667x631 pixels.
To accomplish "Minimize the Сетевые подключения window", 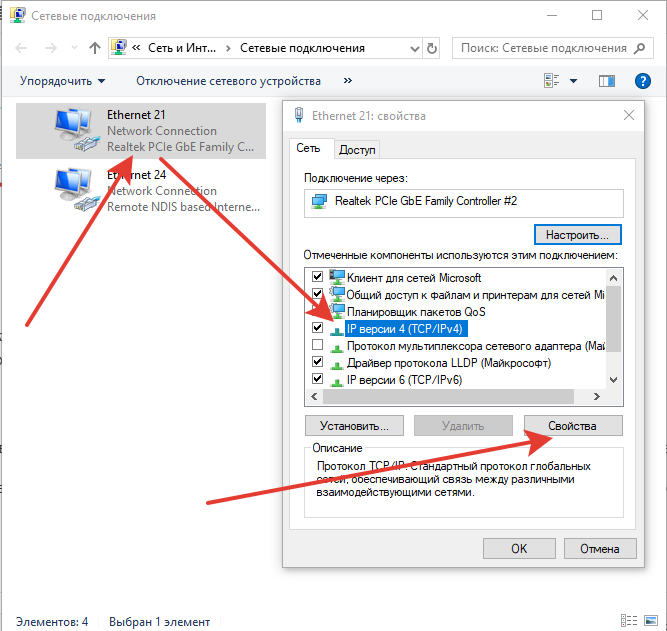I will pos(552,15).
